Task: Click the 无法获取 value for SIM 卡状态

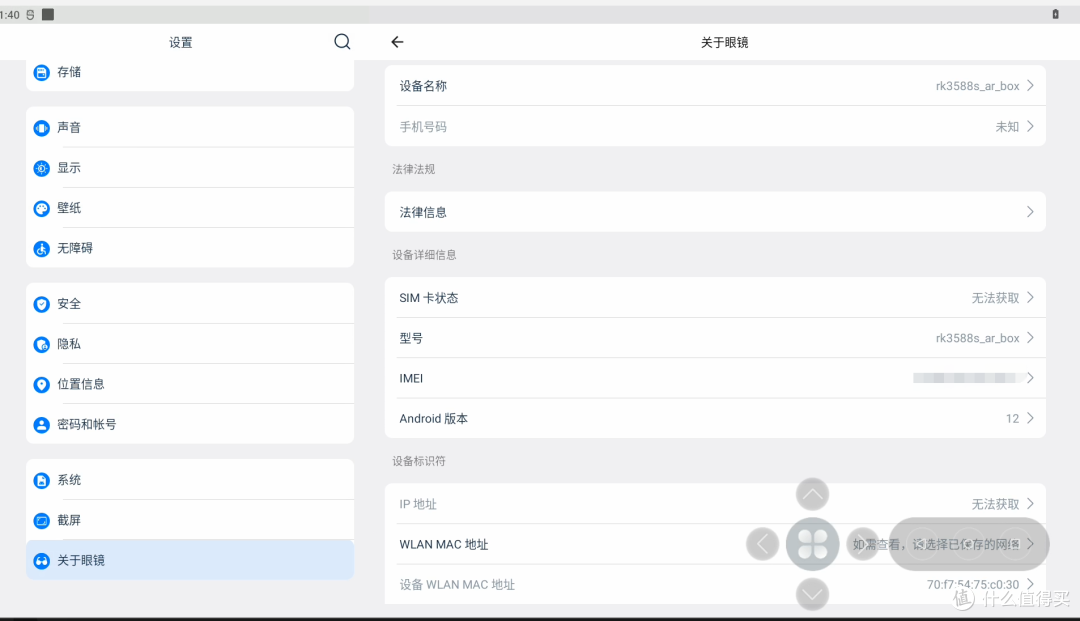Action: point(995,298)
